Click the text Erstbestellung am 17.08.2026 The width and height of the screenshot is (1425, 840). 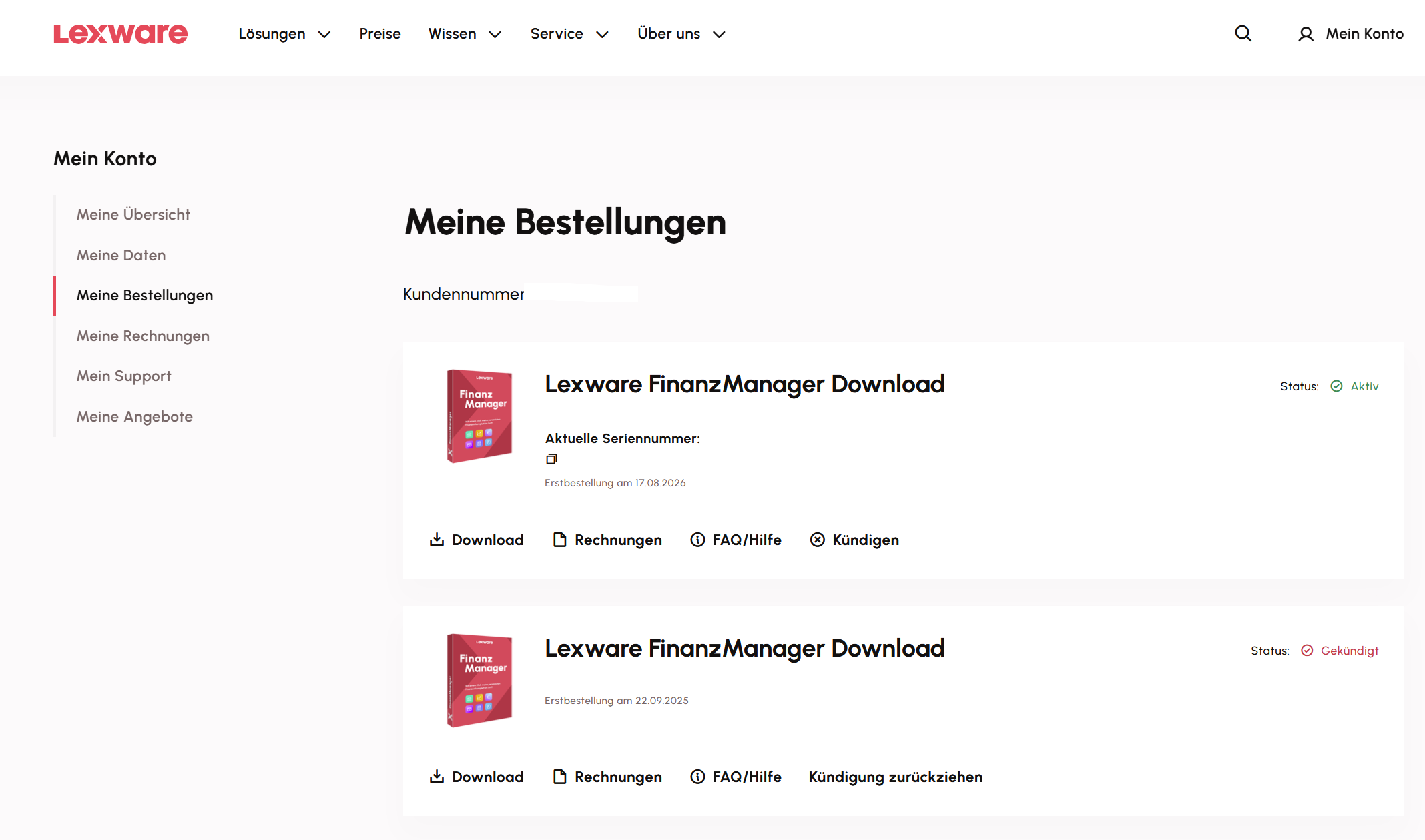[x=615, y=483]
